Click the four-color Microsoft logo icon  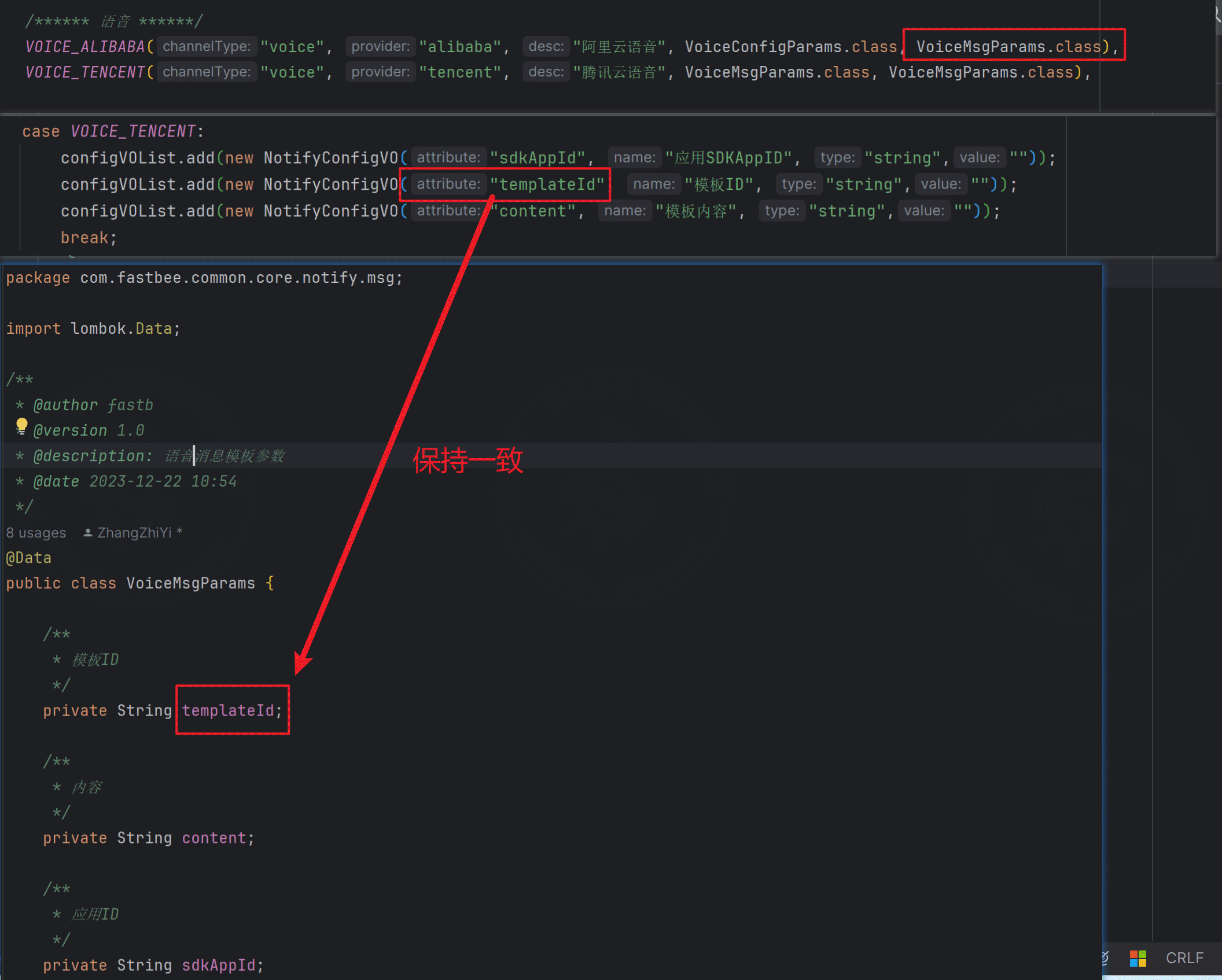point(1138,959)
